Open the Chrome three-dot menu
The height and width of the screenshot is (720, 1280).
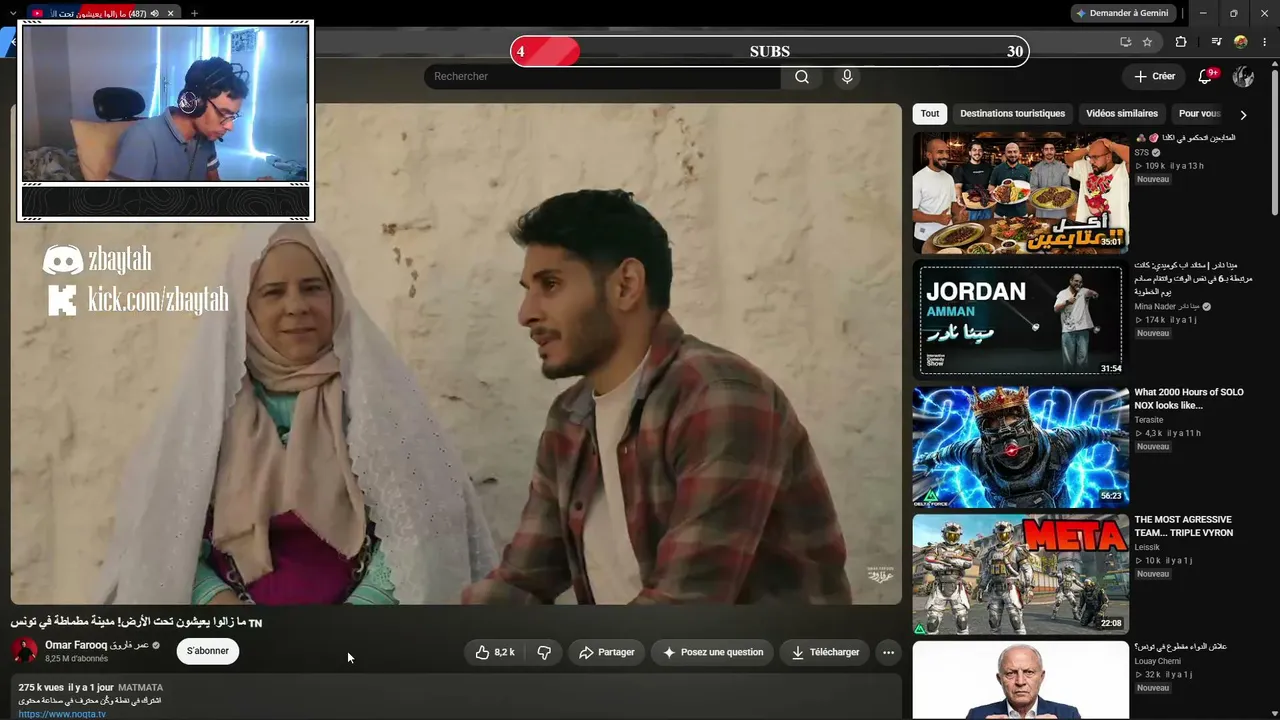(x=1265, y=42)
